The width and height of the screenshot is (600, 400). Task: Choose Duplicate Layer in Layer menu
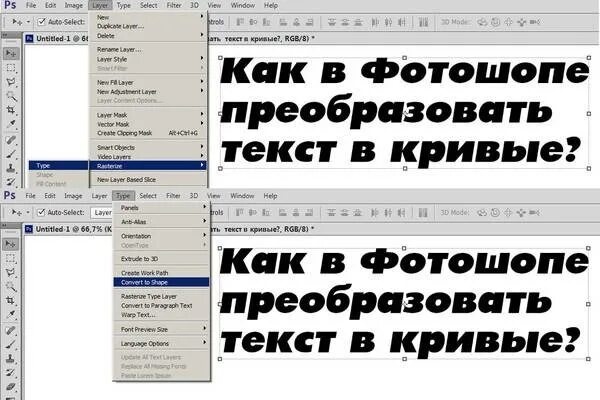point(149,26)
